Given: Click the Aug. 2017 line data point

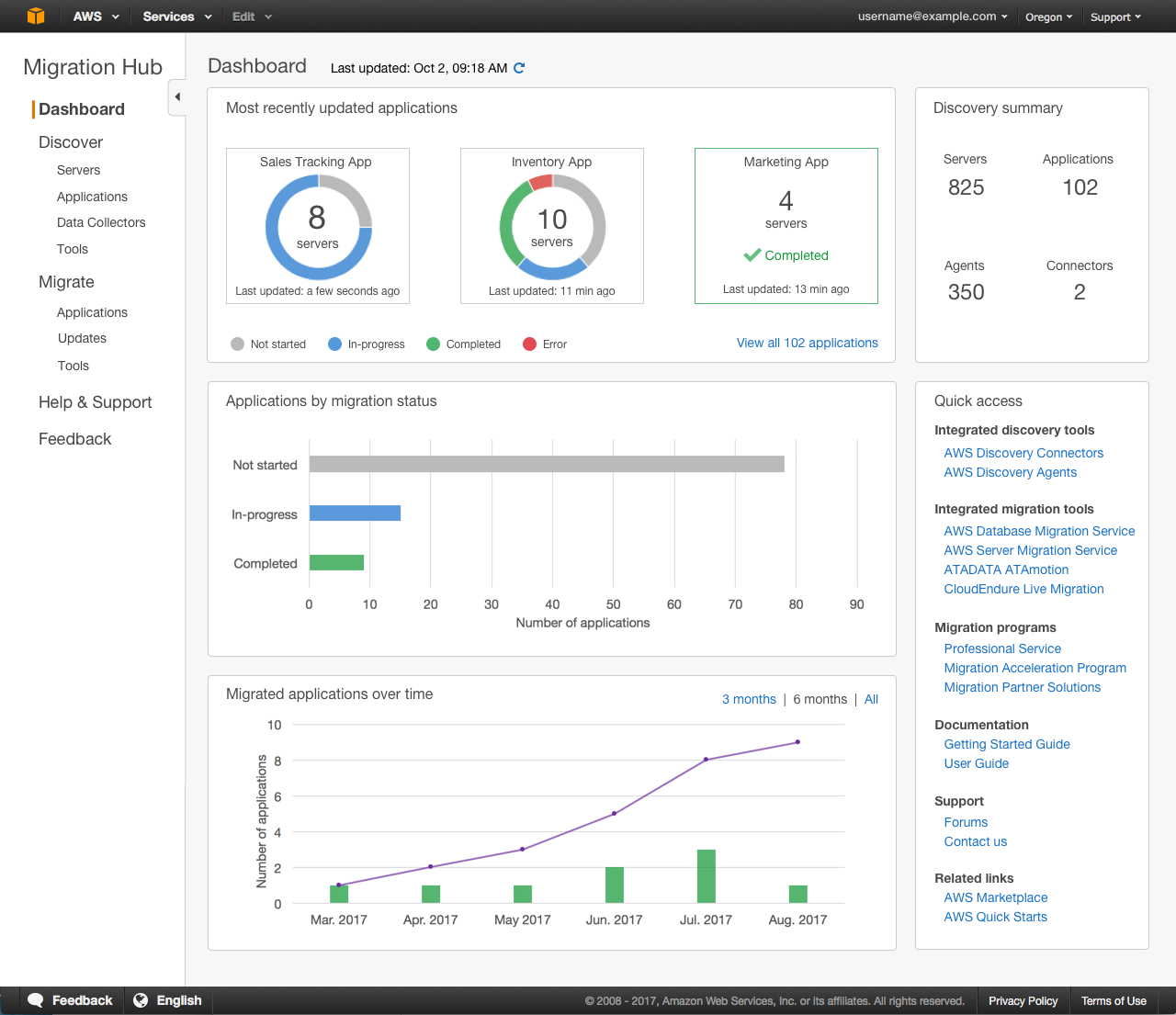Looking at the screenshot, I should coord(797,742).
